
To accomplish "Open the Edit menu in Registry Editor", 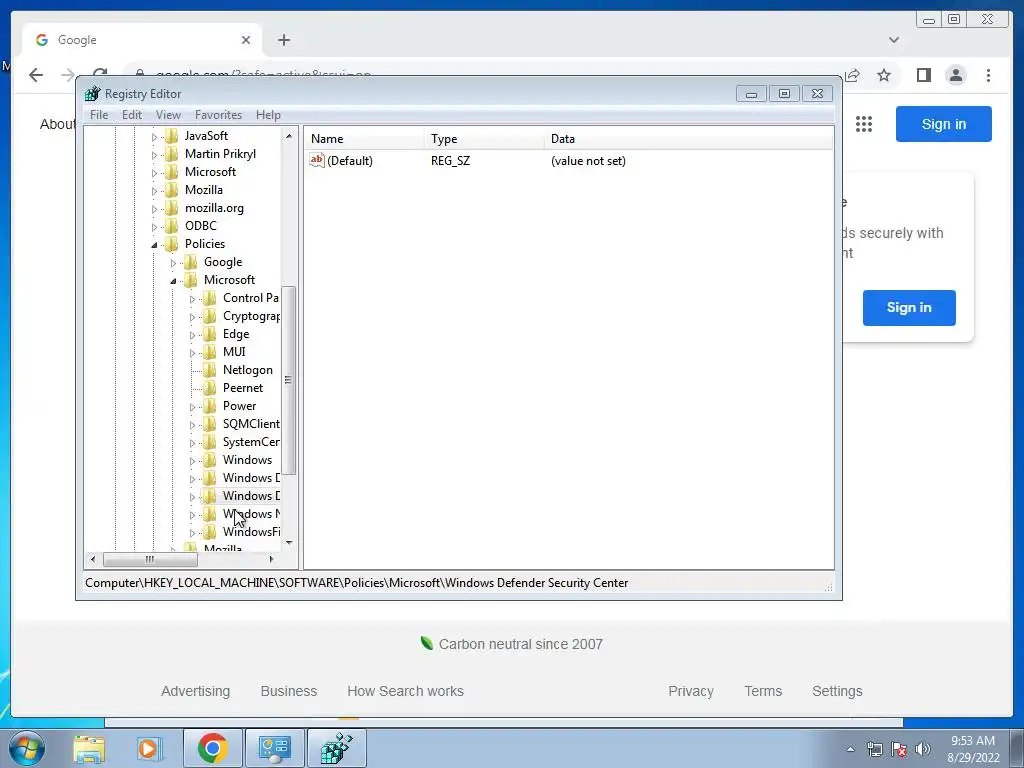I will click(132, 115).
